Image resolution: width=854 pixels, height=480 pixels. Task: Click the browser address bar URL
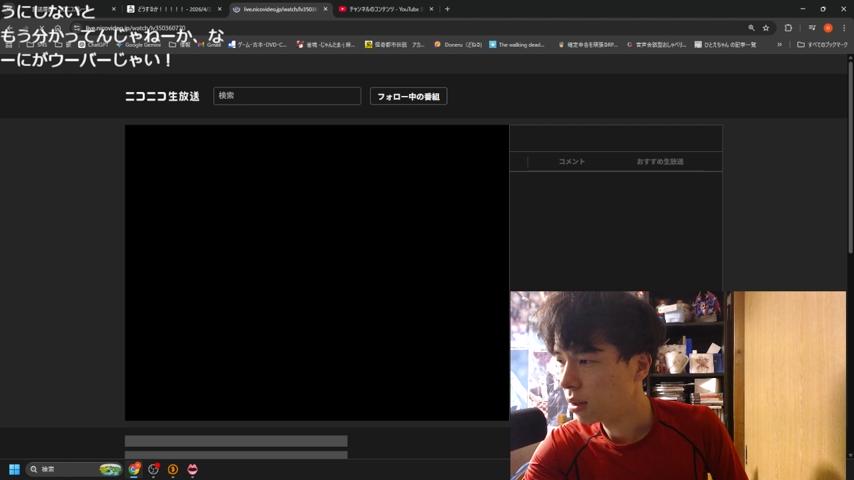pos(135,28)
